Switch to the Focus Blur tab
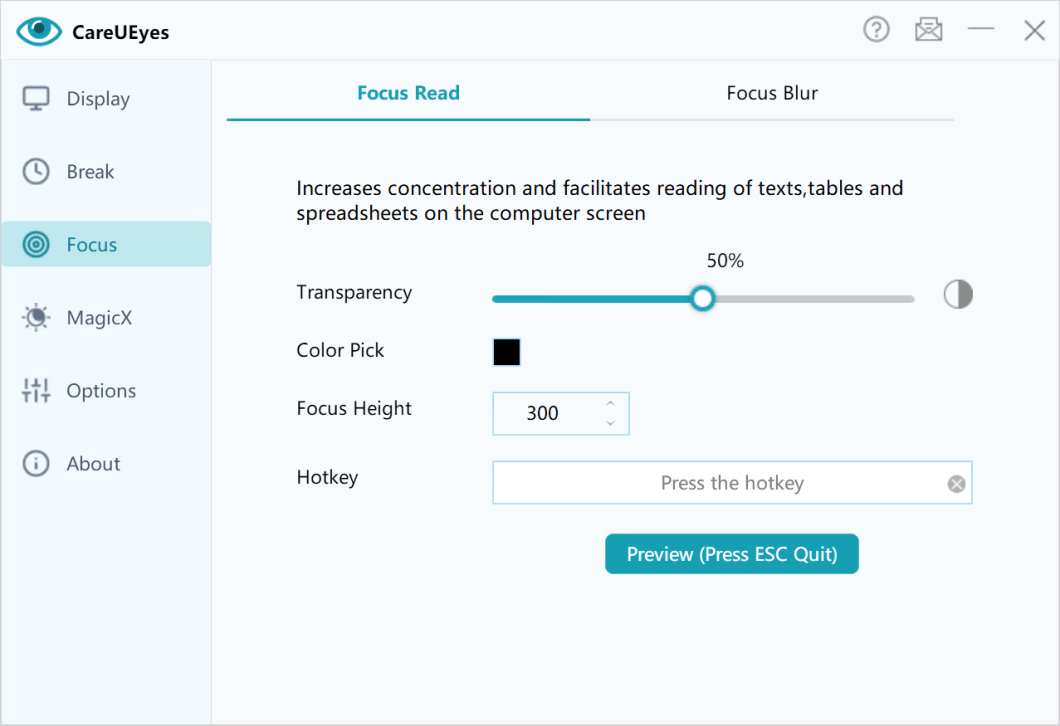This screenshot has width=1060, height=726. pos(772,93)
